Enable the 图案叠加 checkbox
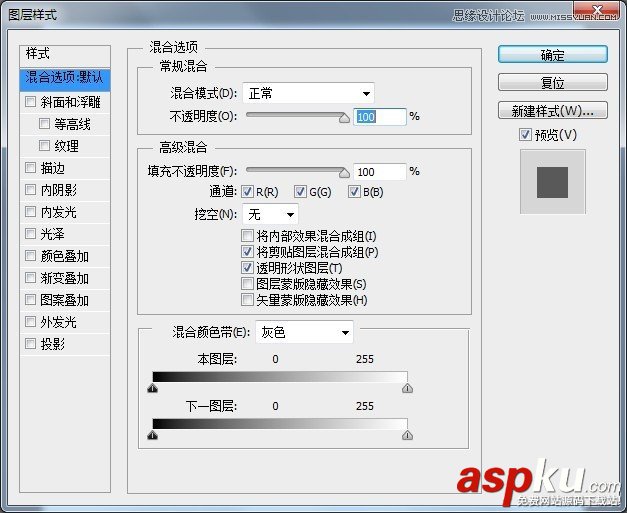Screen dimensions: 627x513 click(30, 299)
